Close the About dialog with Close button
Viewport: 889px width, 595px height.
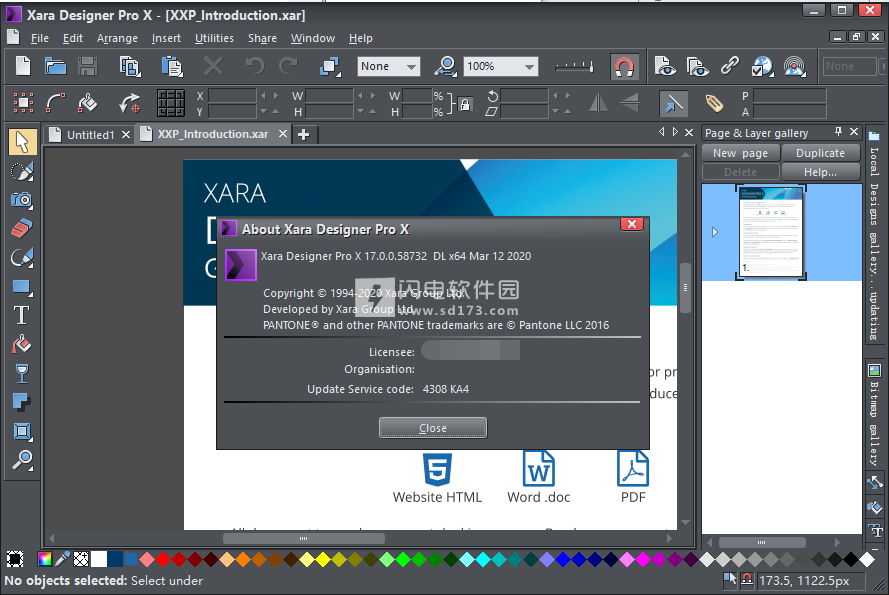point(433,428)
